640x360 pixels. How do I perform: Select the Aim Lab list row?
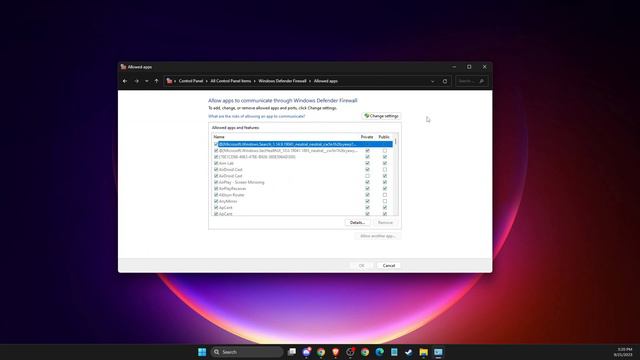303,163
